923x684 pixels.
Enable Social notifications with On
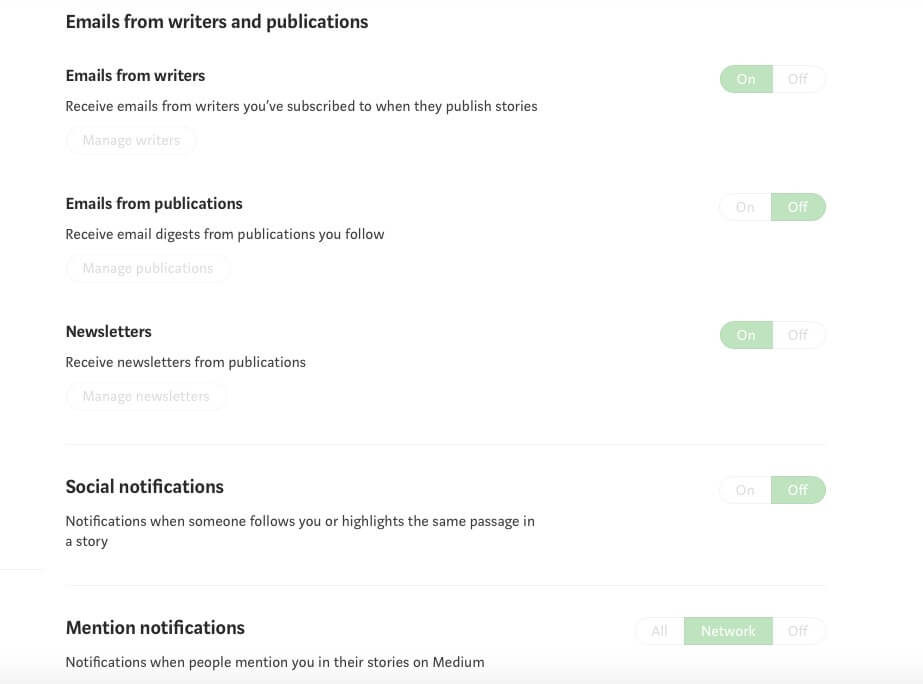(x=745, y=490)
